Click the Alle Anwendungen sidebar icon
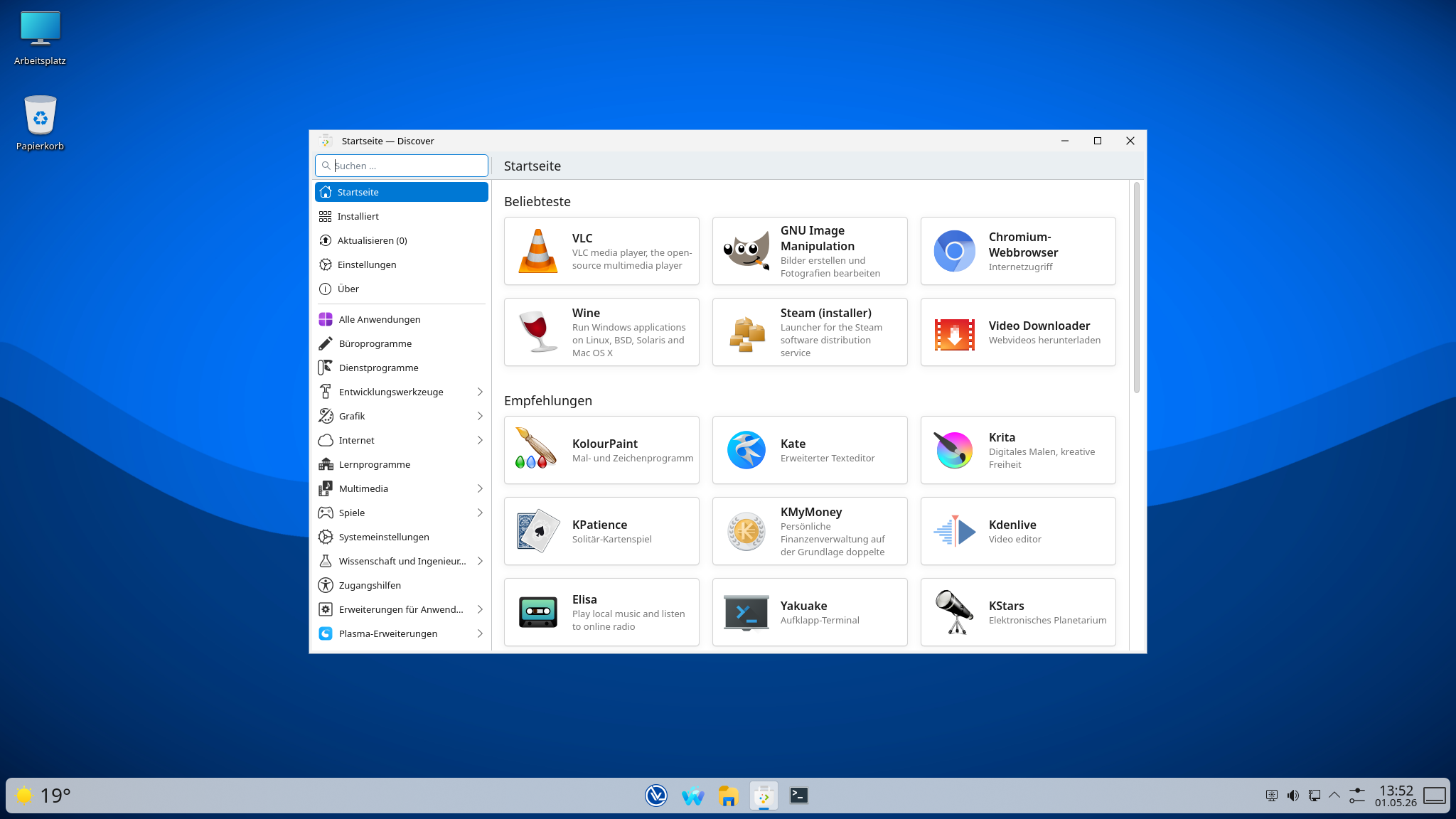Image resolution: width=1456 pixels, height=819 pixels. point(326,319)
